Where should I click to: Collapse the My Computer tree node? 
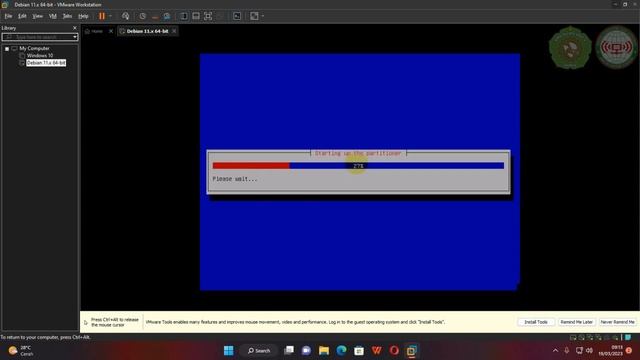[7, 49]
